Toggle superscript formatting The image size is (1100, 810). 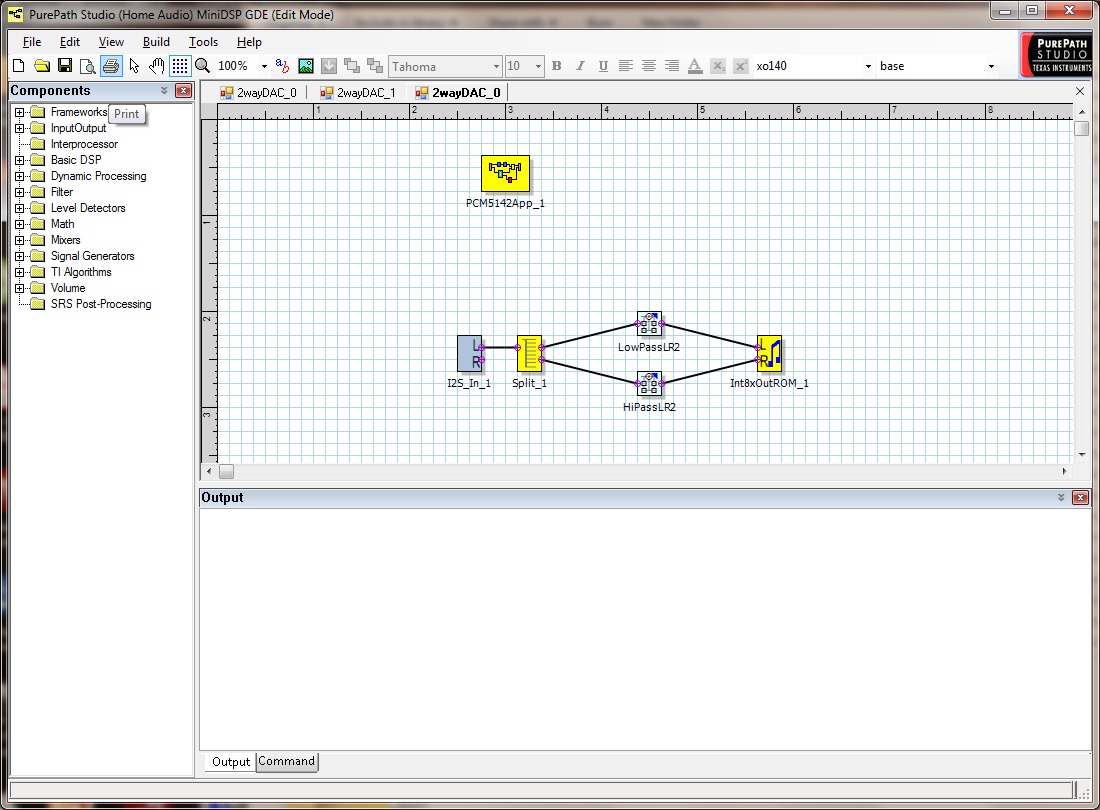point(741,66)
